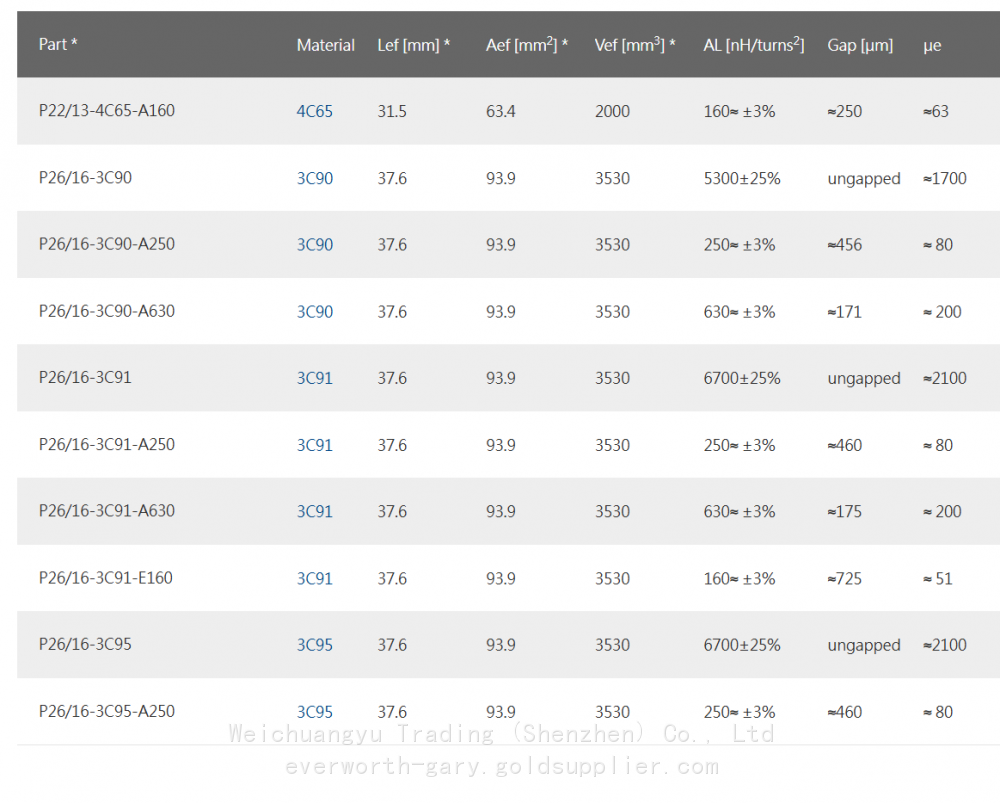Screen dimensions: 1000x803
Task: Click 3C91 link in the P26/16-3C91-A630 row
Action: pyautogui.click(x=314, y=512)
